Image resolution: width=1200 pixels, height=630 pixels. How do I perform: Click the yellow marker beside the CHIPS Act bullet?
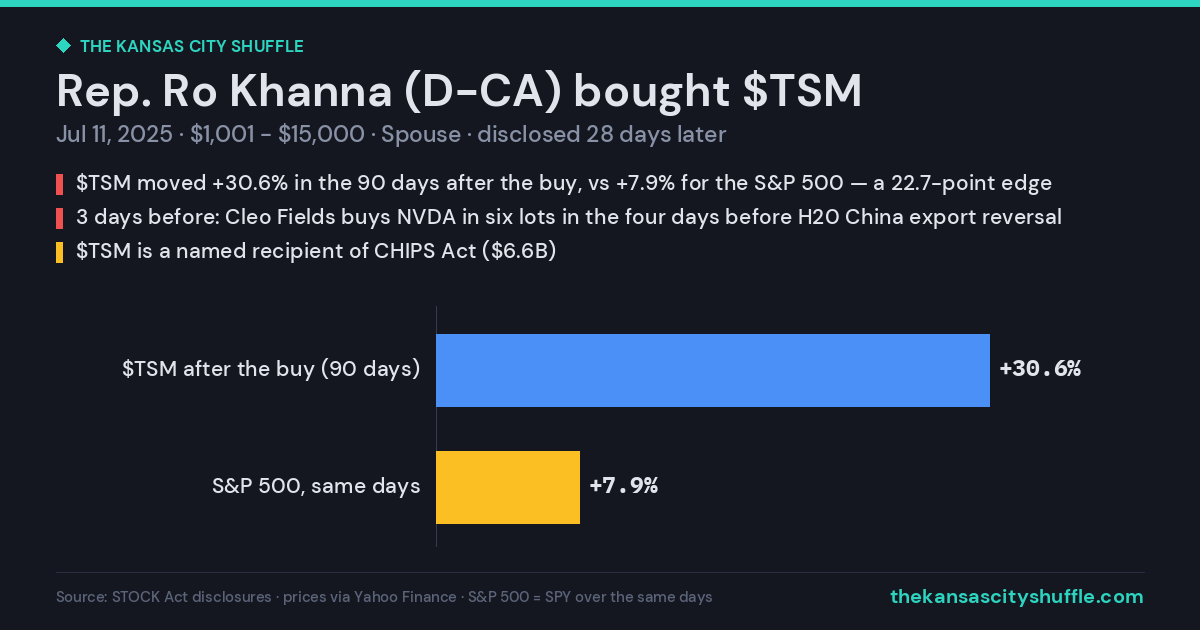60,251
